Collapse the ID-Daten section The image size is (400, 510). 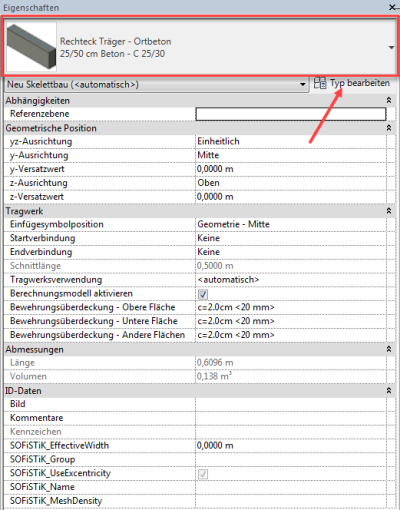(x=389, y=390)
